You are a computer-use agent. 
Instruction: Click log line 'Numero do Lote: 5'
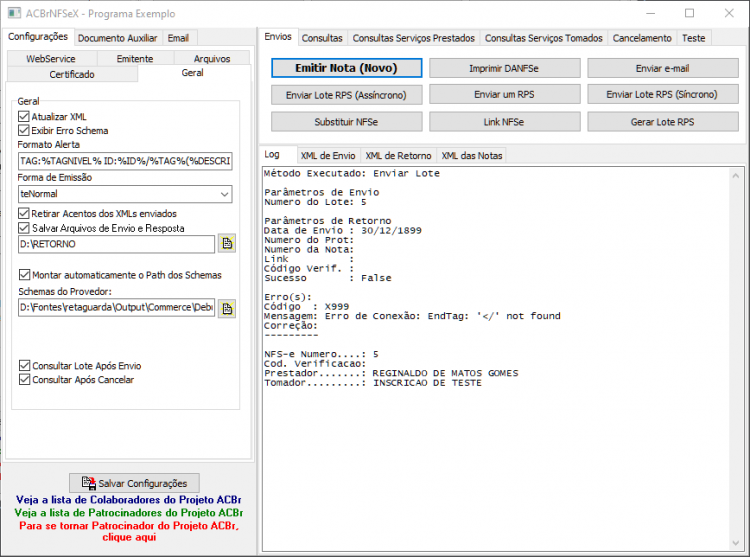pyautogui.click(x=315, y=202)
